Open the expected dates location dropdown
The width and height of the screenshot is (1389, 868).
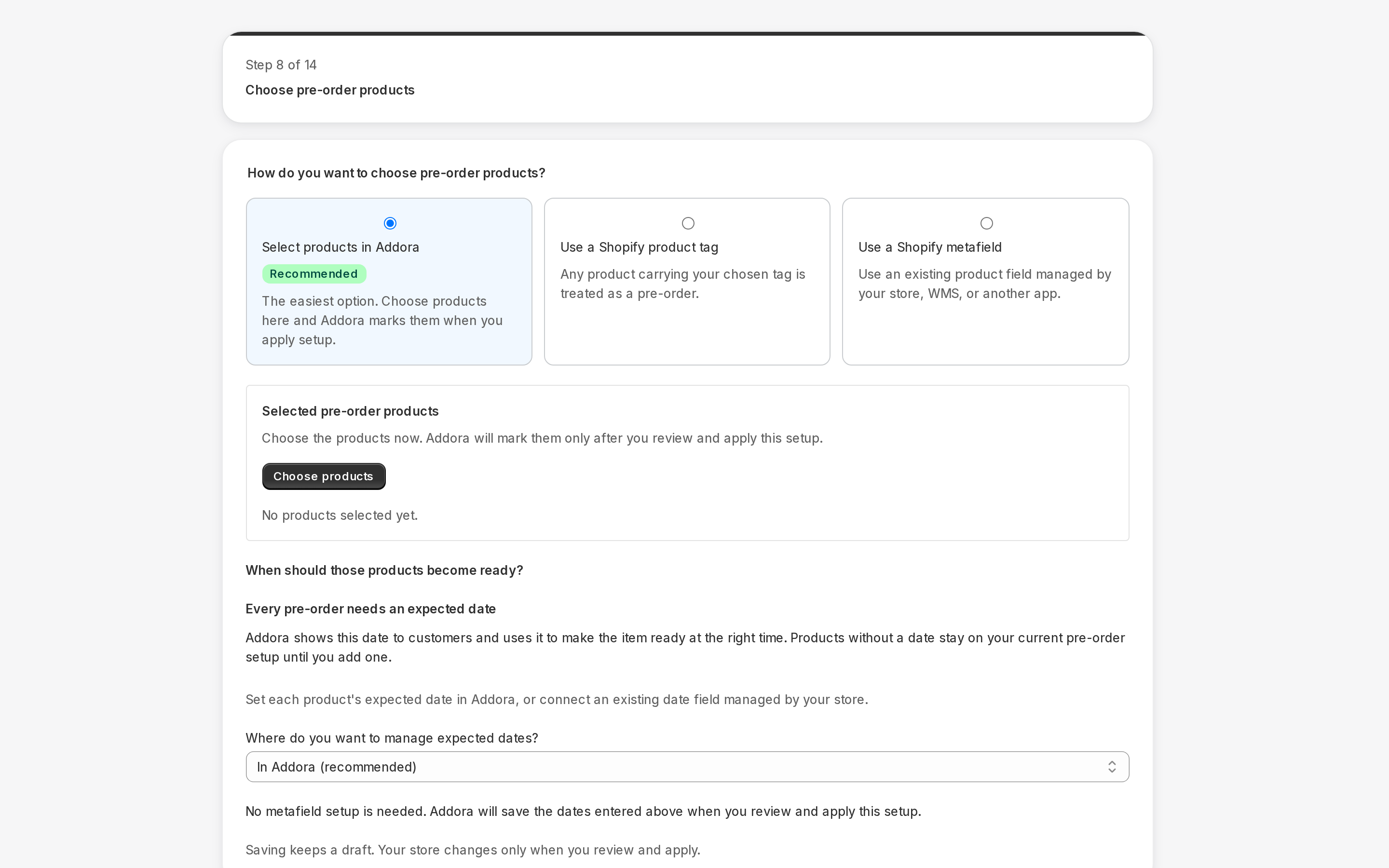coord(687,766)
